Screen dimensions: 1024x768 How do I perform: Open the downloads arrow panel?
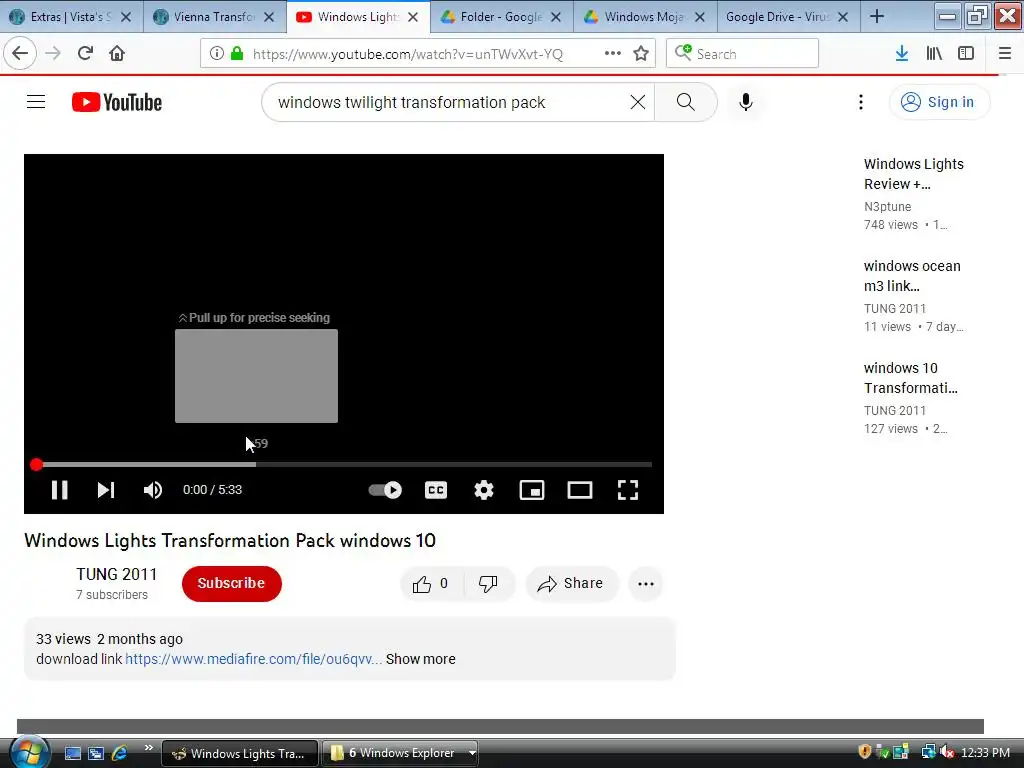coord(902,54)
